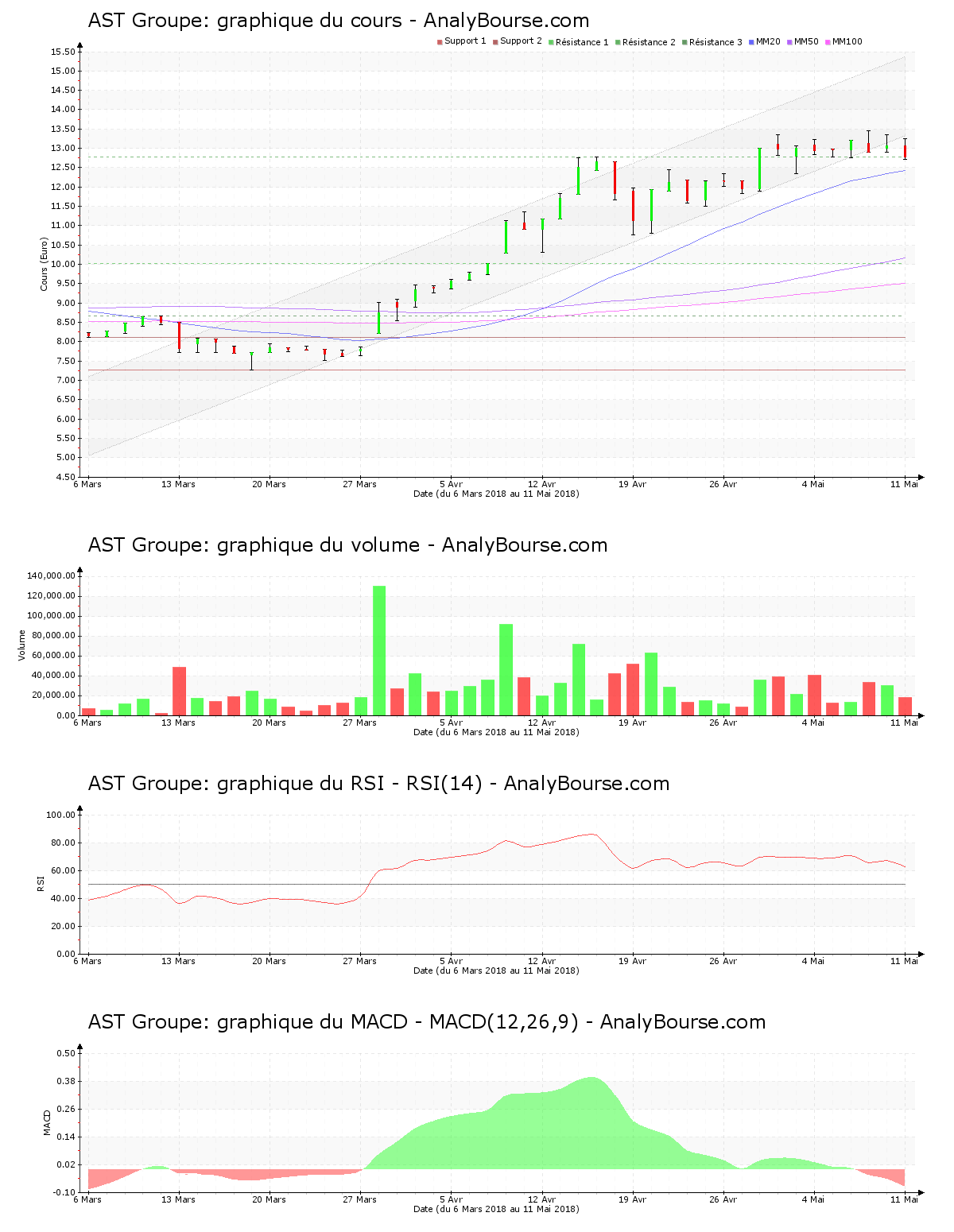The height and width of the screenshot is (1232, 954).
Task: Click the Support 2 legend swatch
Action: pyautogui.click(x=495, y=42)
